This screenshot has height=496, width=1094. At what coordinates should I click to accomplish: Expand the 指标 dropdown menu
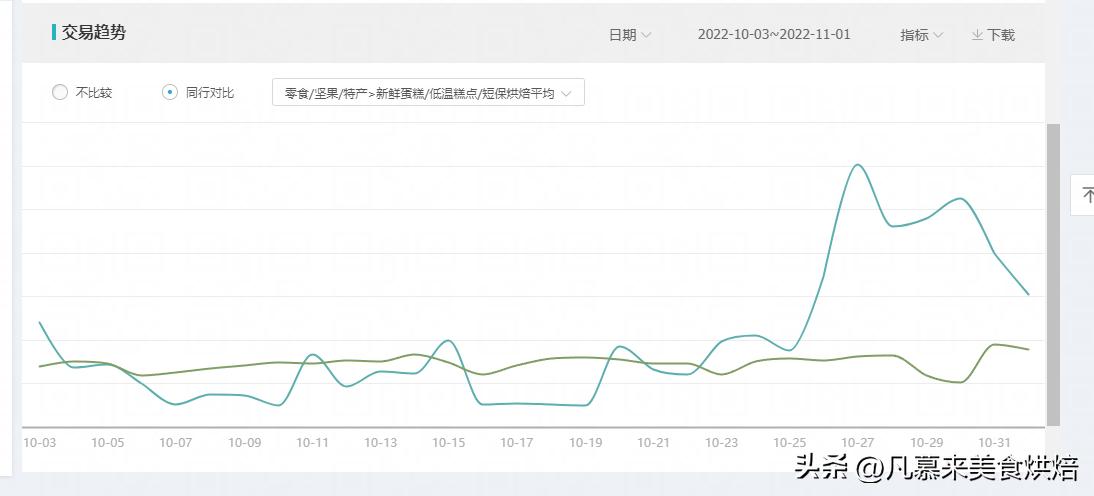coord(921,35)
